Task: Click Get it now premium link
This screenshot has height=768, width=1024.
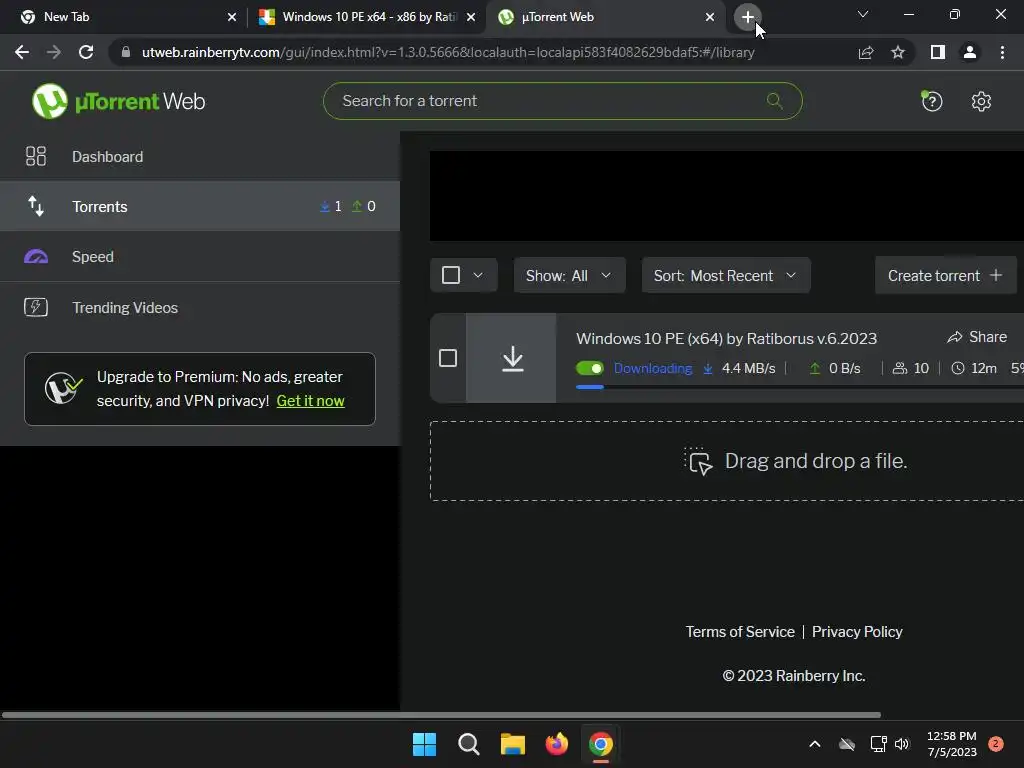Action: pos(310,400)
